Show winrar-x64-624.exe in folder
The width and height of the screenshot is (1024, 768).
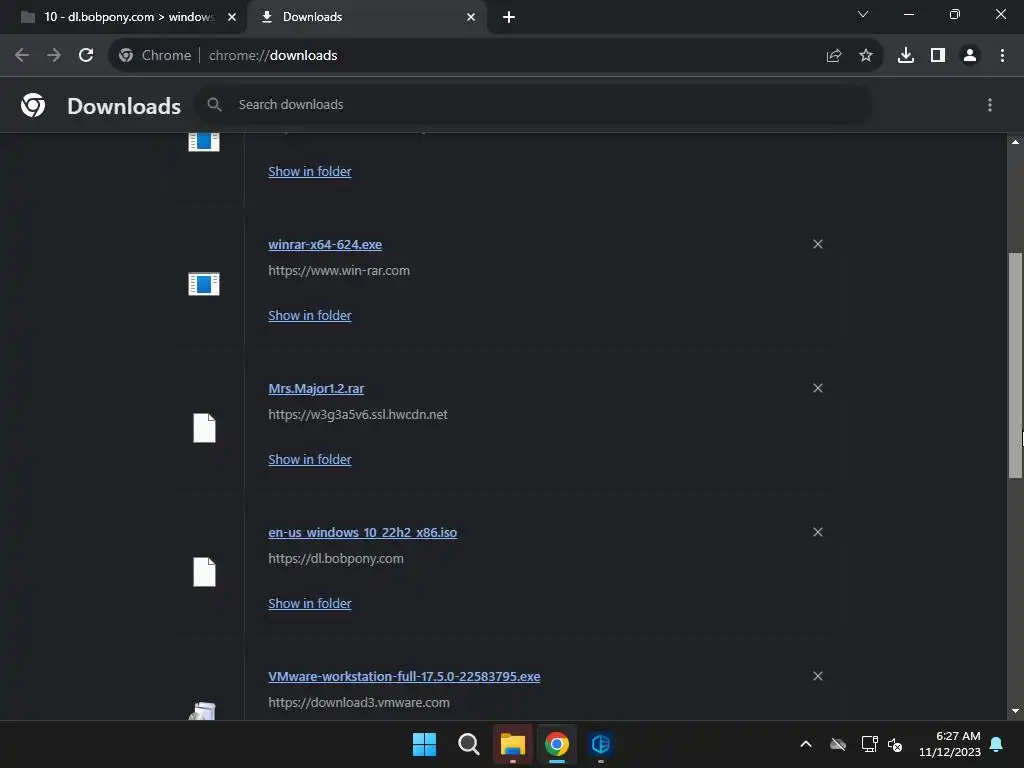tap(310, 315)
